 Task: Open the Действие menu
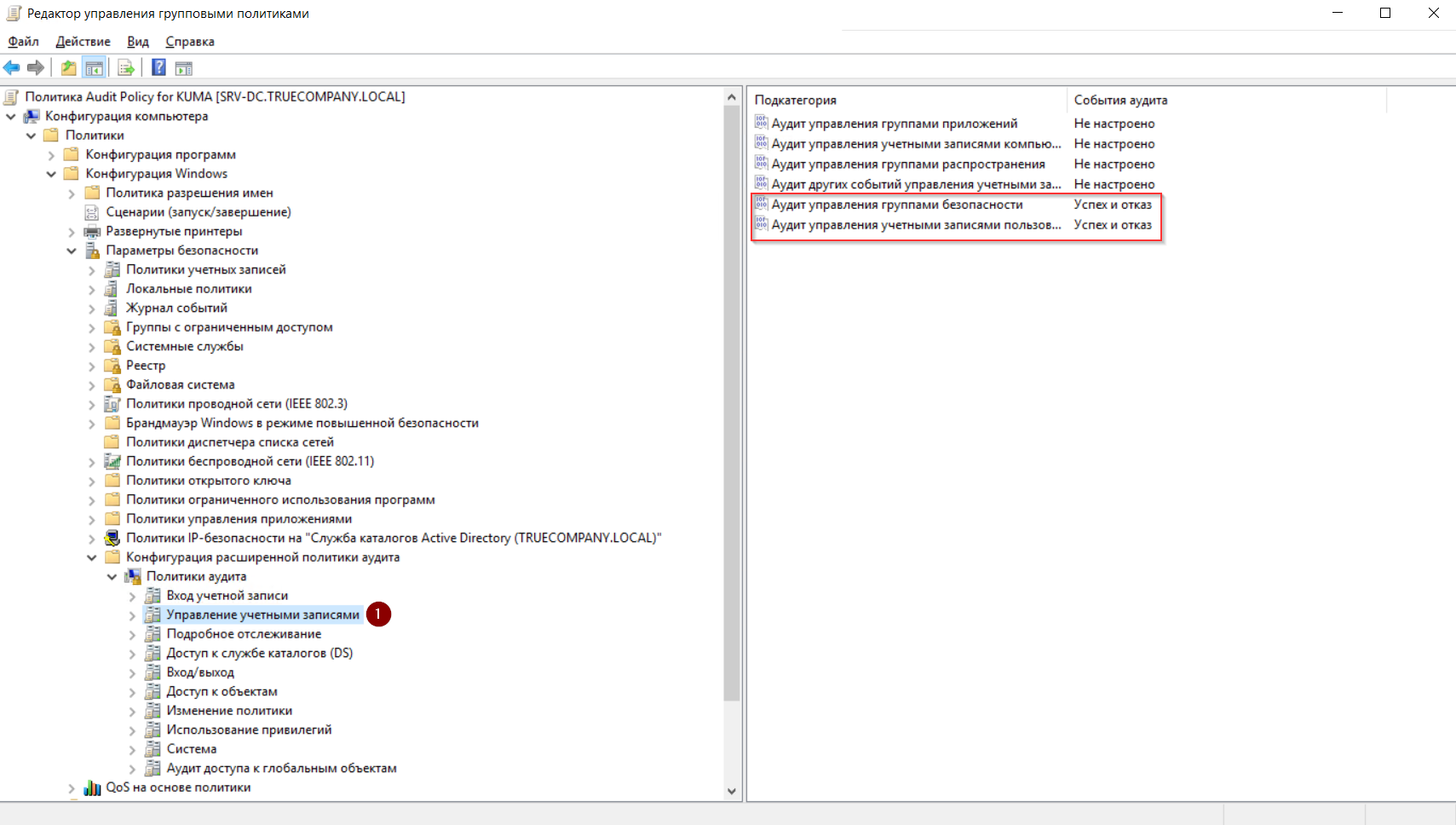point(83,42)
